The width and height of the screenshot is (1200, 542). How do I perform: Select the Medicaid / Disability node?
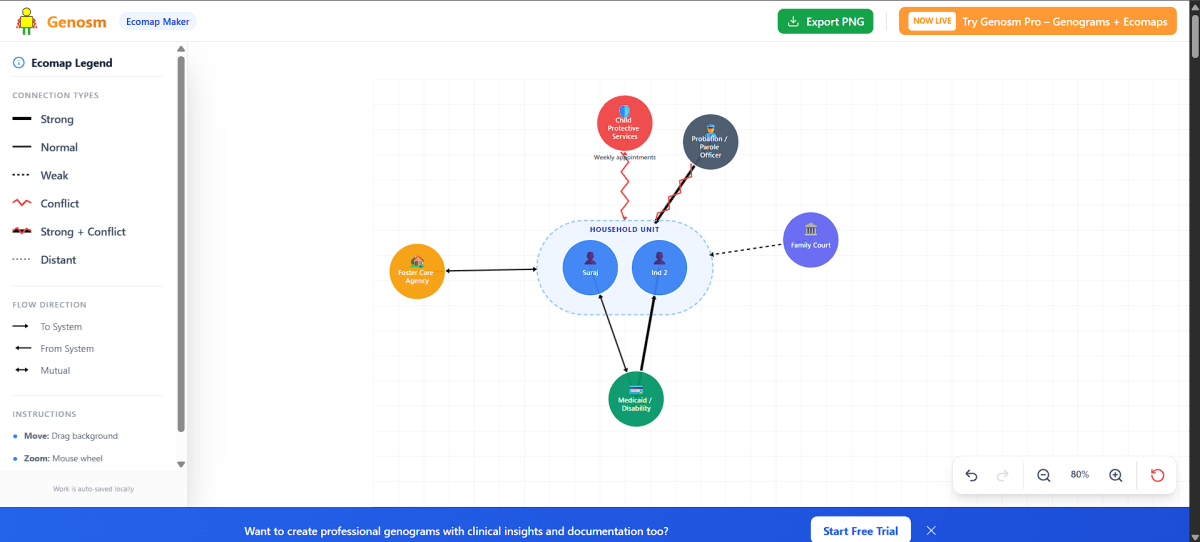[636, 399]
